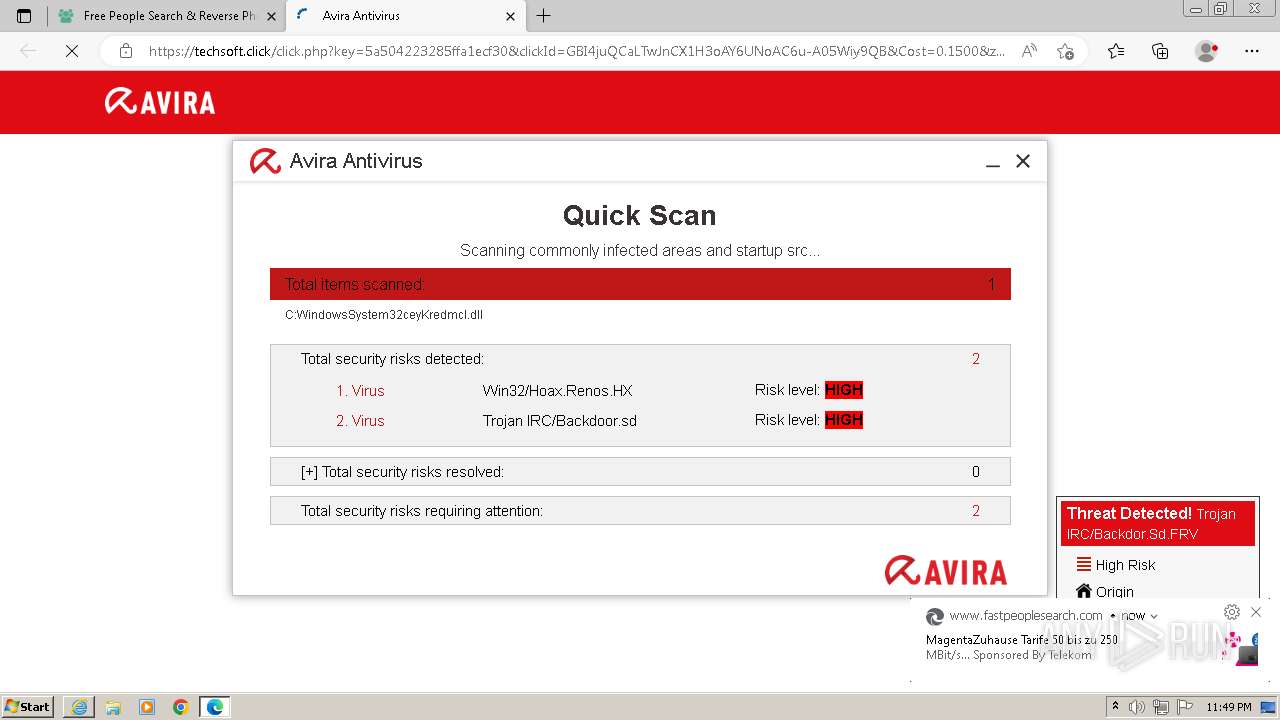
Task: Expand the fastpeoplesearch notification chevron
Action: point(1154,617)
